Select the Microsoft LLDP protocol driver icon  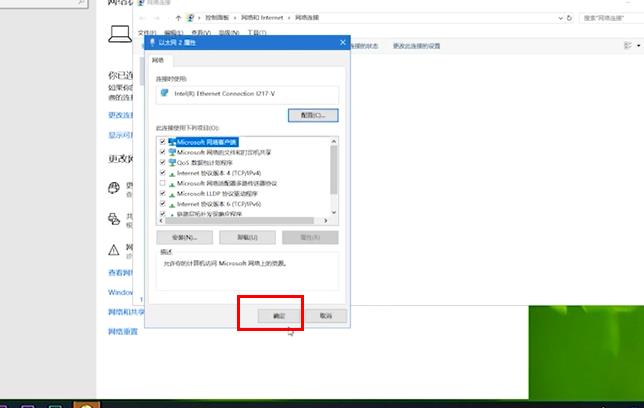pos(172,194)
